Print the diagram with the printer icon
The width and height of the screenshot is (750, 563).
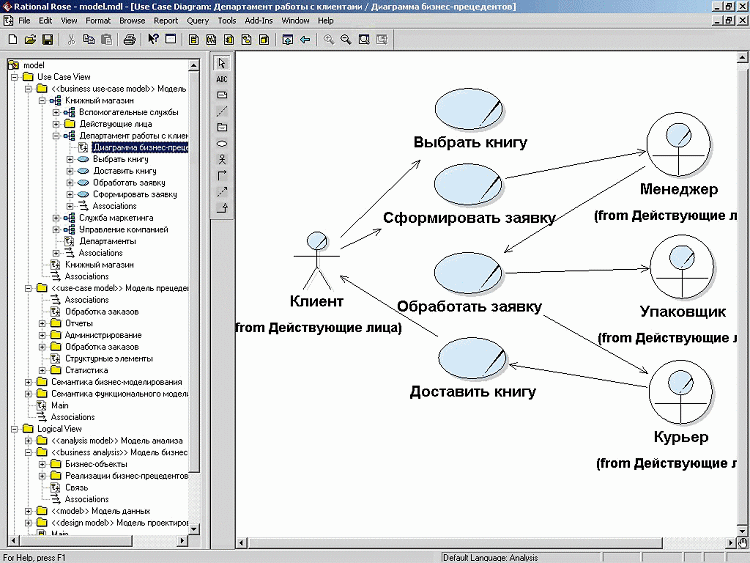129,40
